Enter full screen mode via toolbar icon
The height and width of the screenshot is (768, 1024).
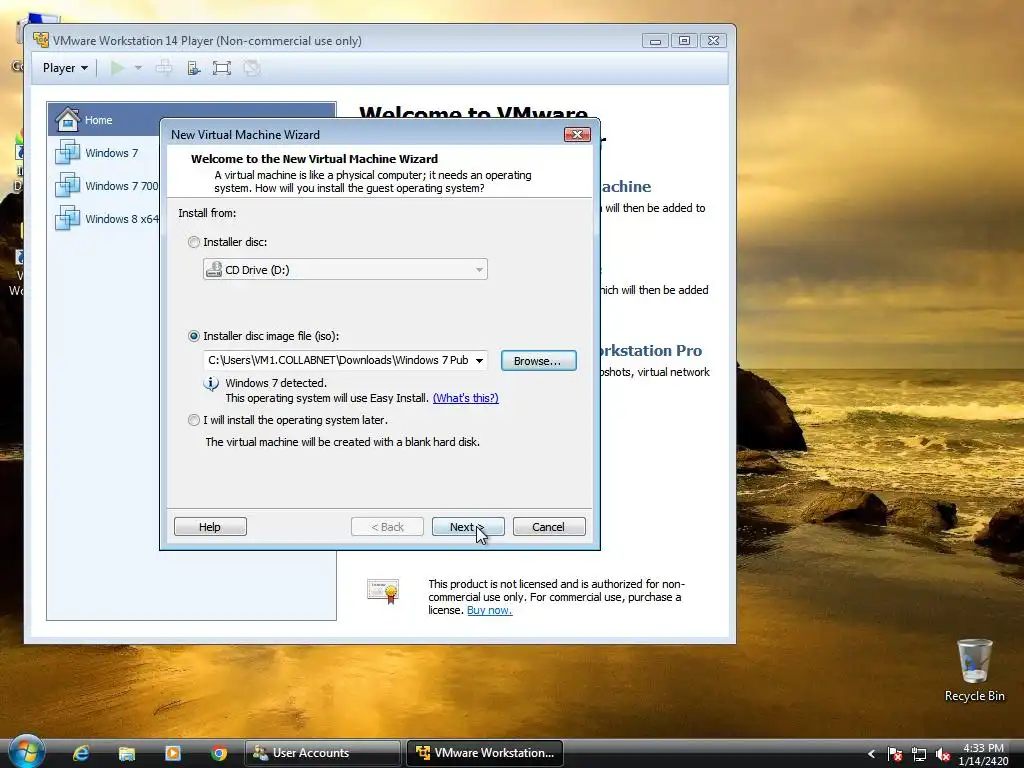(222, 68)
